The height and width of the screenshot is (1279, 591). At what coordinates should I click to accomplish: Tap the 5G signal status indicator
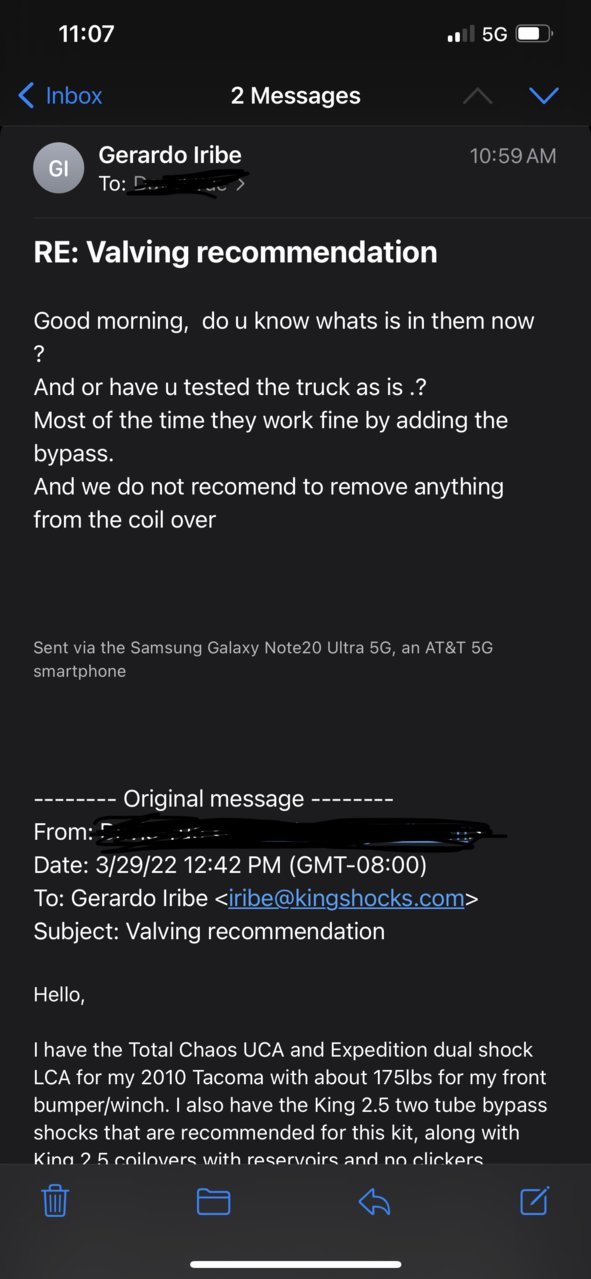pyautogui.click(x=494, y=34)
